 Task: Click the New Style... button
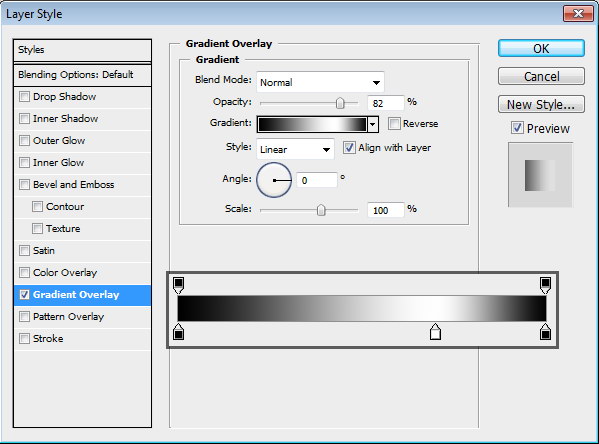pyautogui.click(x=541, y=104)
